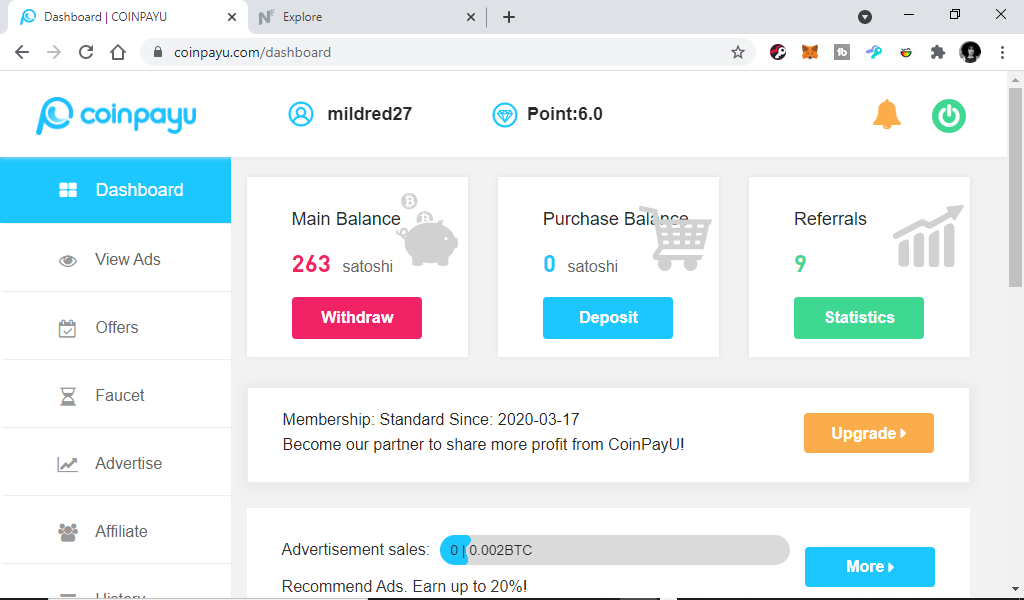Close the Dashboard | COINPAYU tab
1024x600 pixels.
[232, 17]
